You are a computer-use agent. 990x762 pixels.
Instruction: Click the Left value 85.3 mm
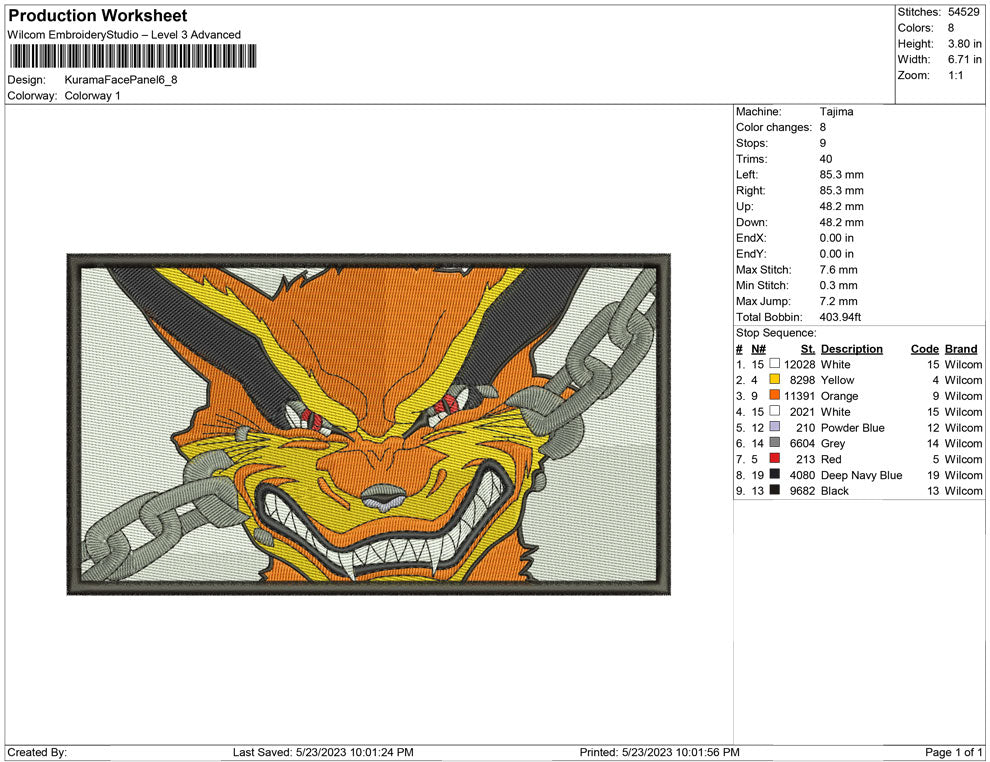point(842,174)
